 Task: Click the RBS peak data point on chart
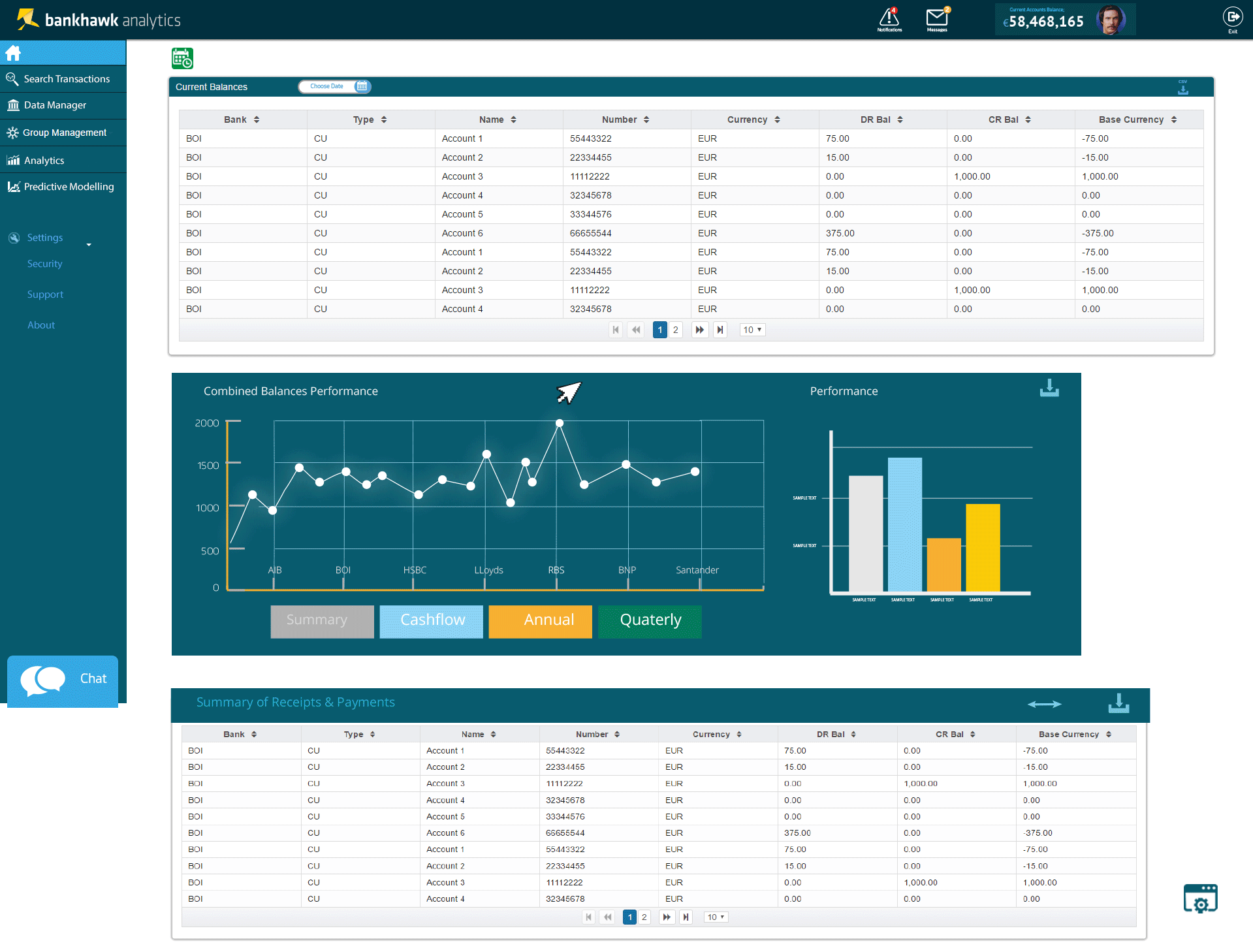560,423
